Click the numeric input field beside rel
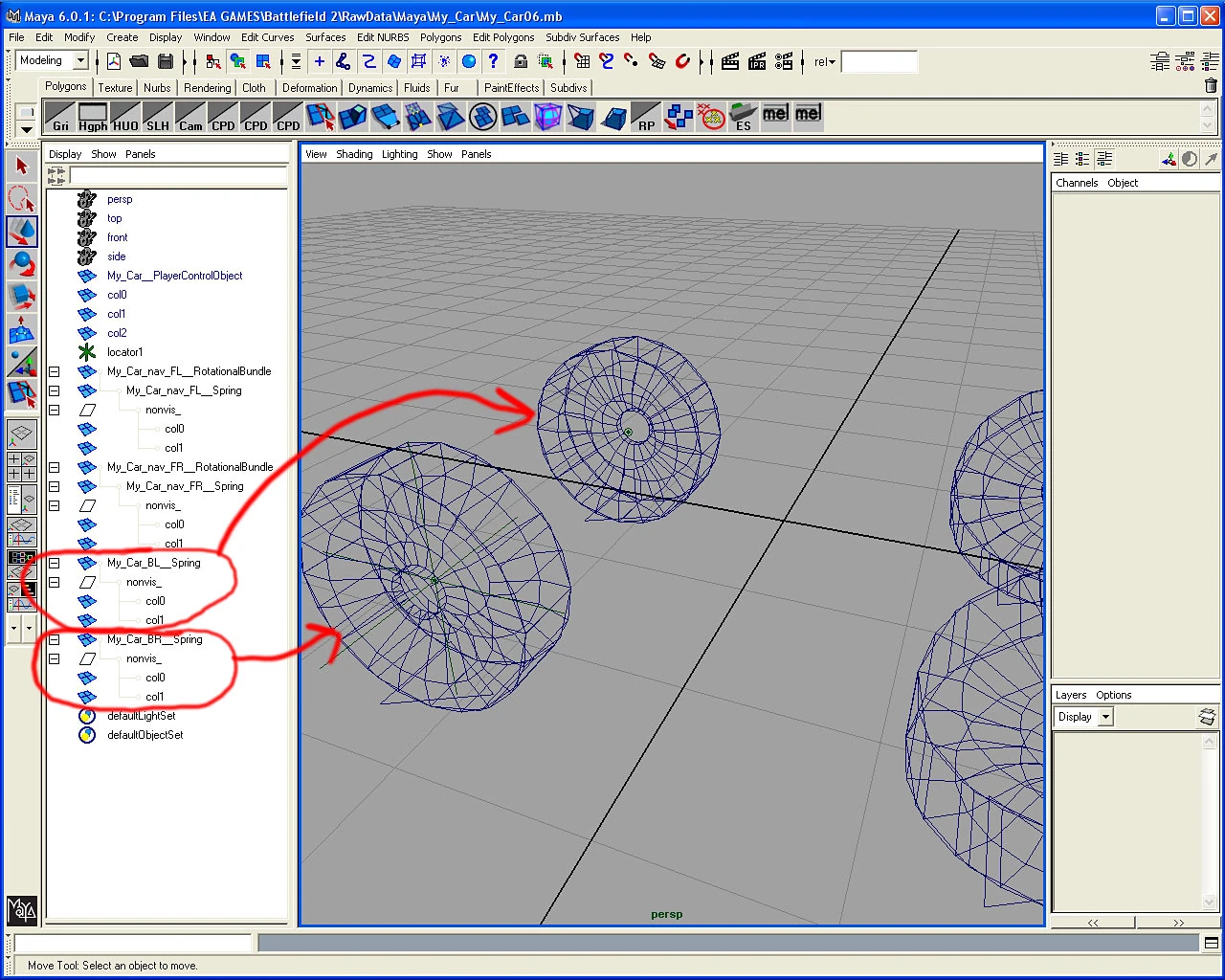Viewport: 1225px width, 980px height. [x=879, y=62]
